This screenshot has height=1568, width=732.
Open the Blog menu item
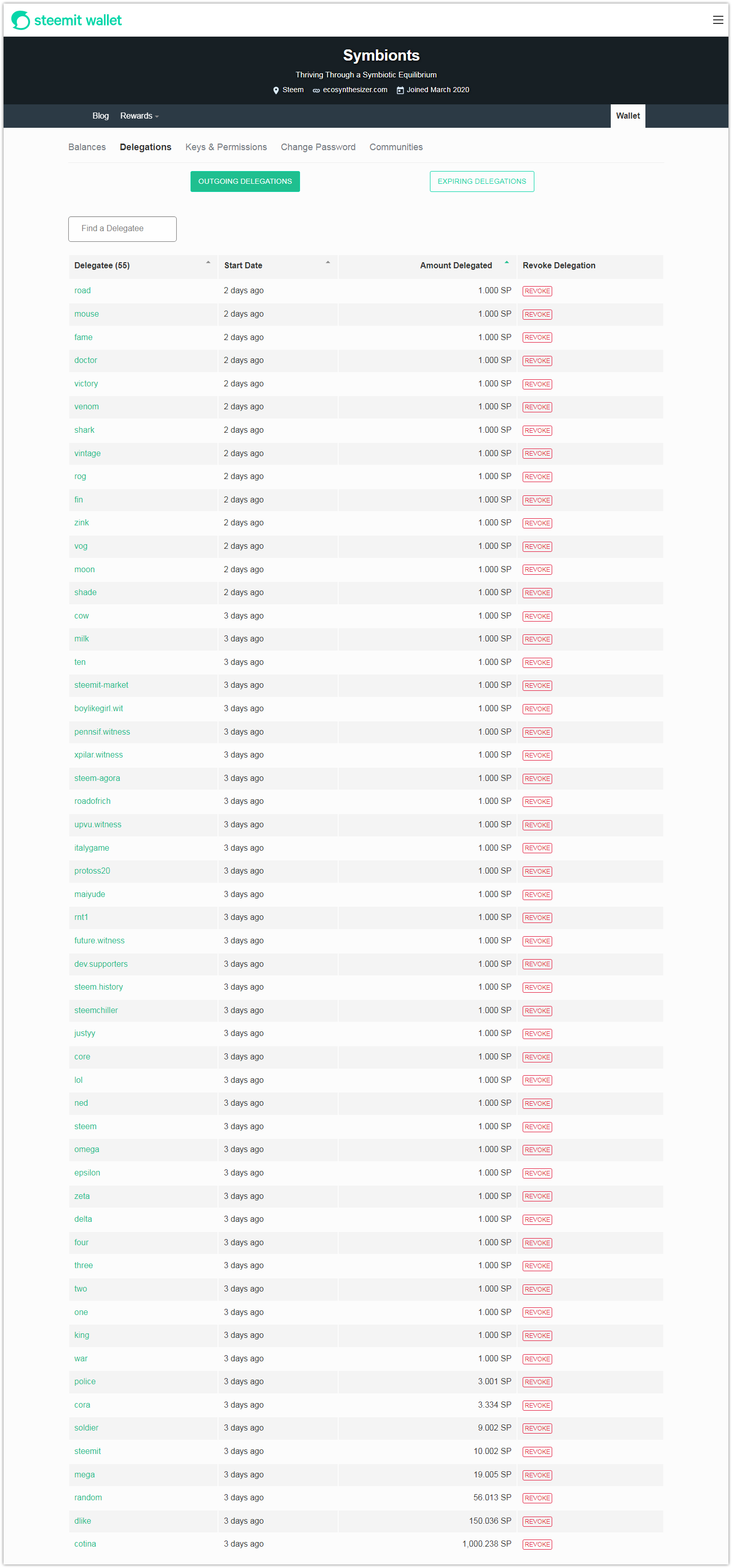100,116
